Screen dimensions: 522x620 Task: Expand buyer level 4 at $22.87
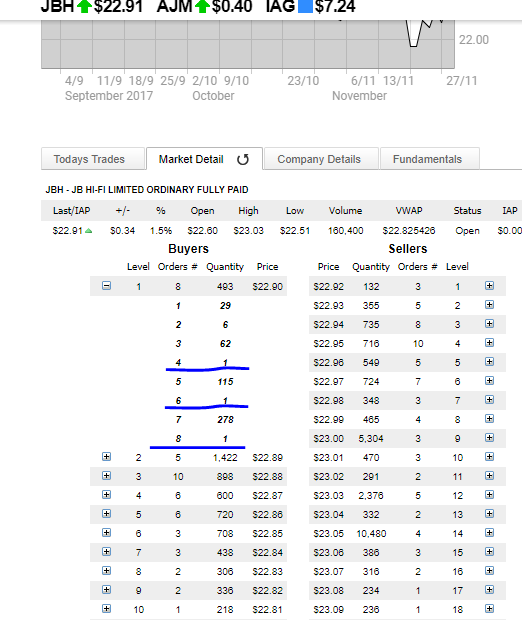point(106,495)
